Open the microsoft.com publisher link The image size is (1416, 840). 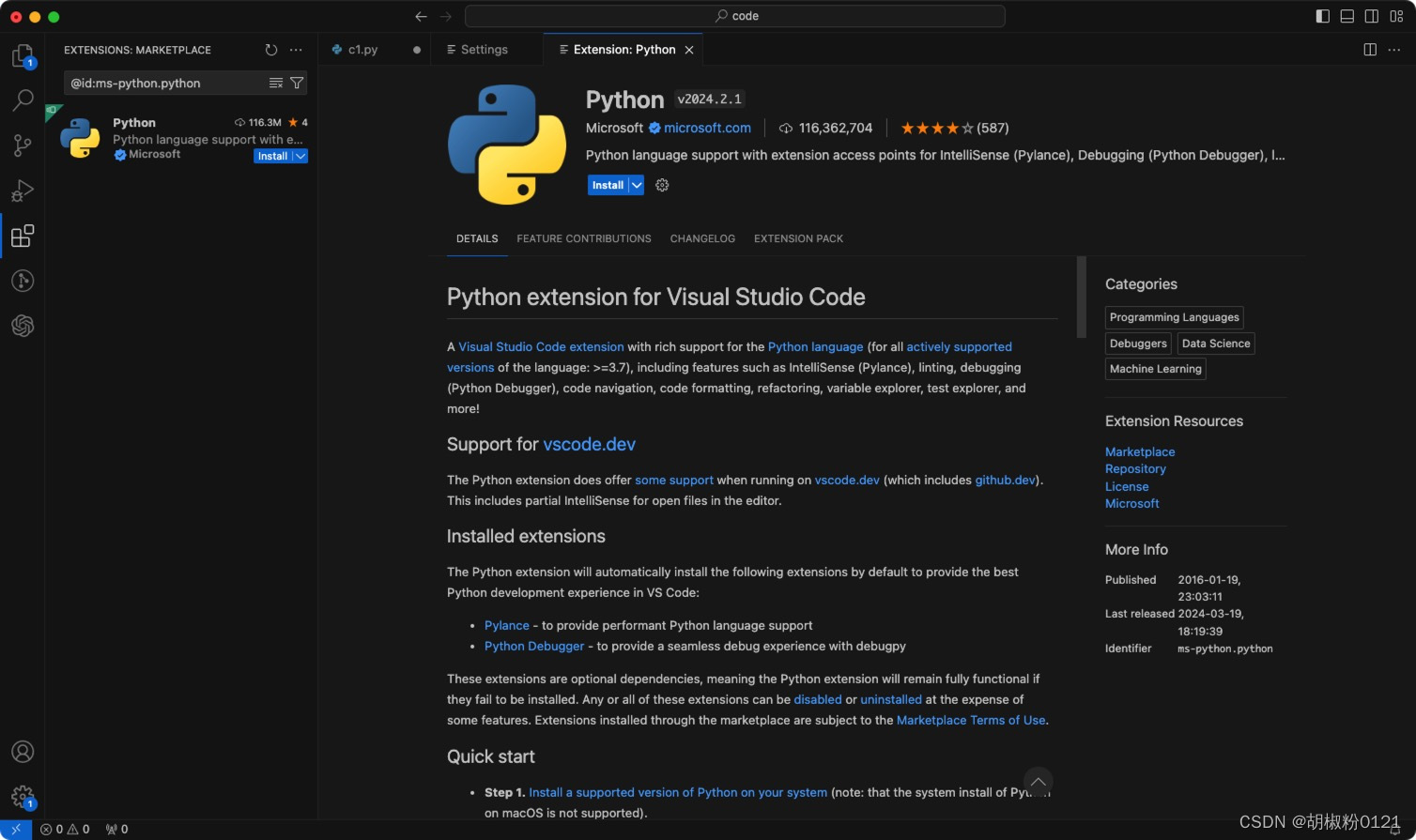click(x=707, y=128)
